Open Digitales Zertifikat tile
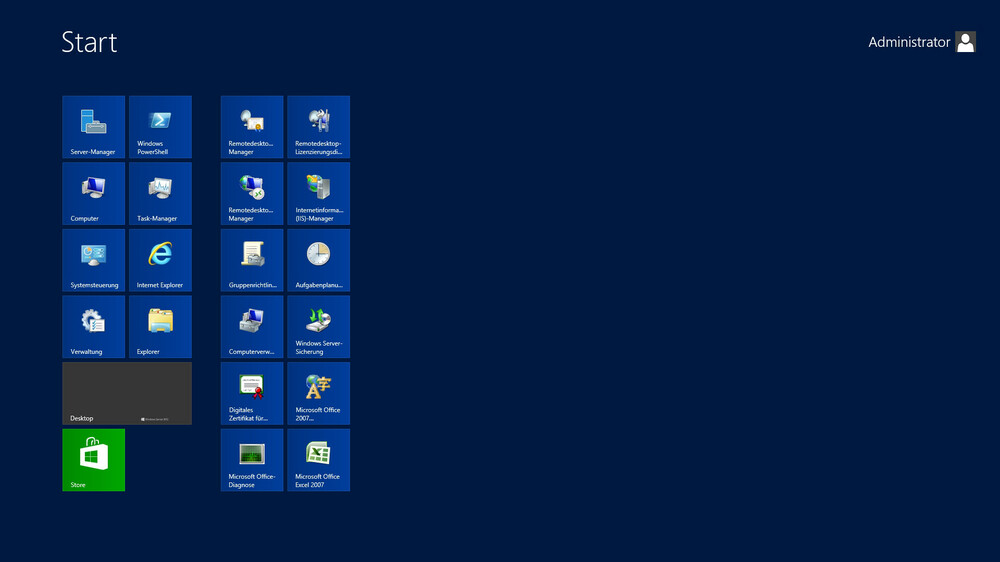Image resolution: width=1000 pixels, height=562 pixels. [252, 393]
